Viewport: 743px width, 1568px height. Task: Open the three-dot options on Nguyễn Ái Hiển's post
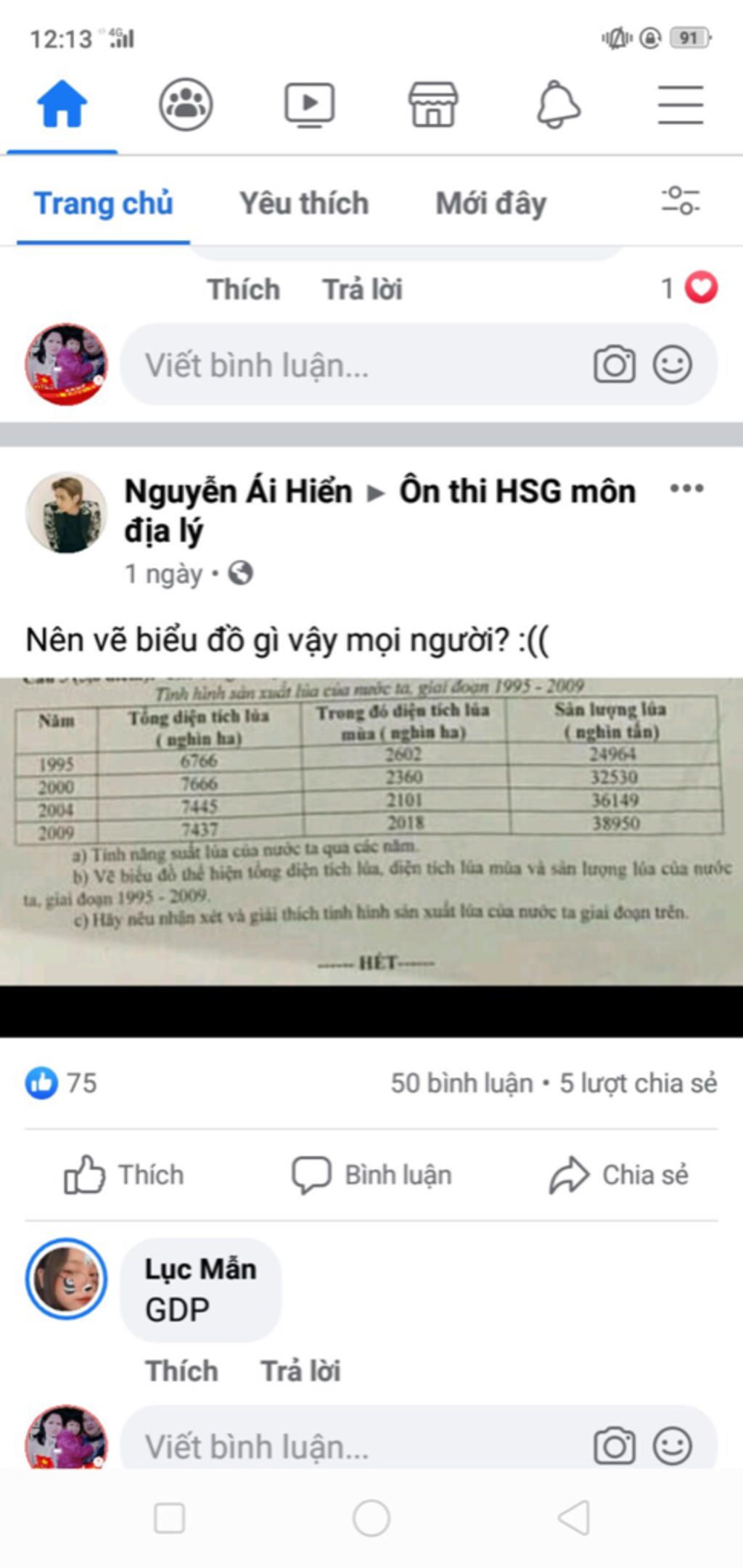click(x=686, y=489)
